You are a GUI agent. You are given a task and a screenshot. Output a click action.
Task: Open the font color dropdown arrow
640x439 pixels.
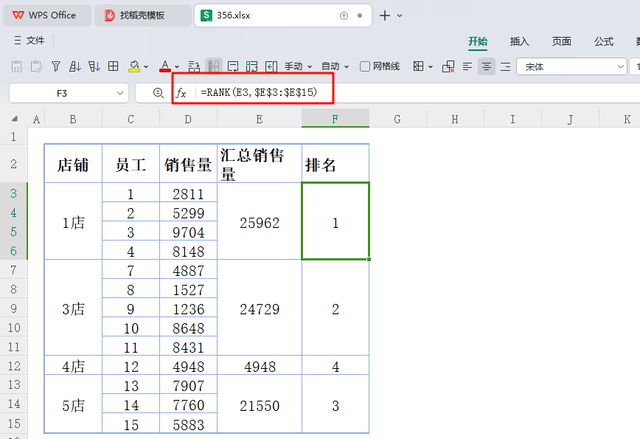177,67
